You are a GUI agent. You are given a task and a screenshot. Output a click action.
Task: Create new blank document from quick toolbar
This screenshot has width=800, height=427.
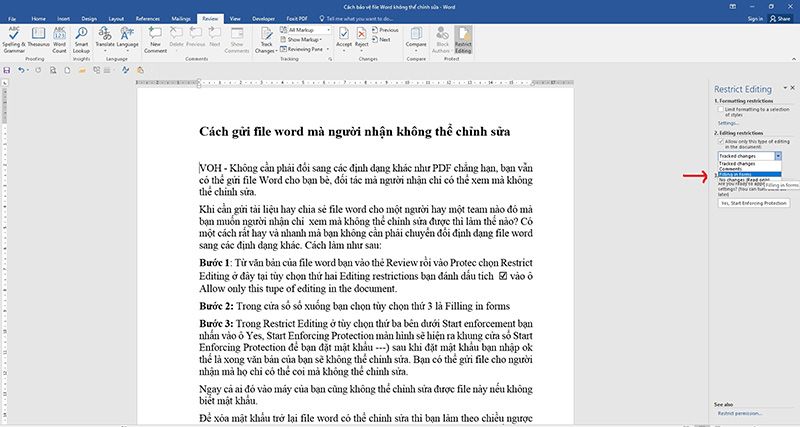(x=67, y=70)
